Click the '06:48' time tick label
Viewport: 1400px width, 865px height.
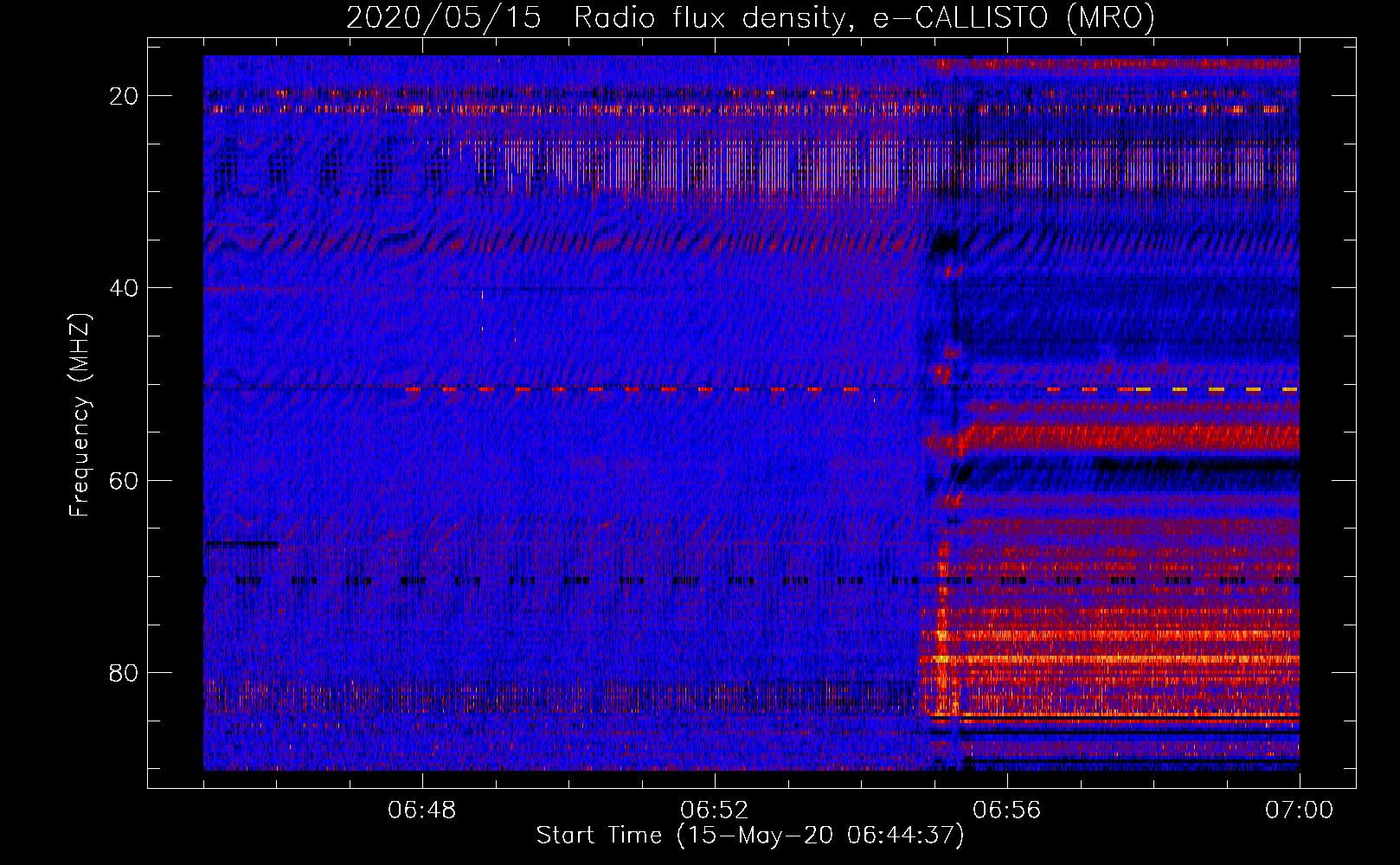pos(422,811)
